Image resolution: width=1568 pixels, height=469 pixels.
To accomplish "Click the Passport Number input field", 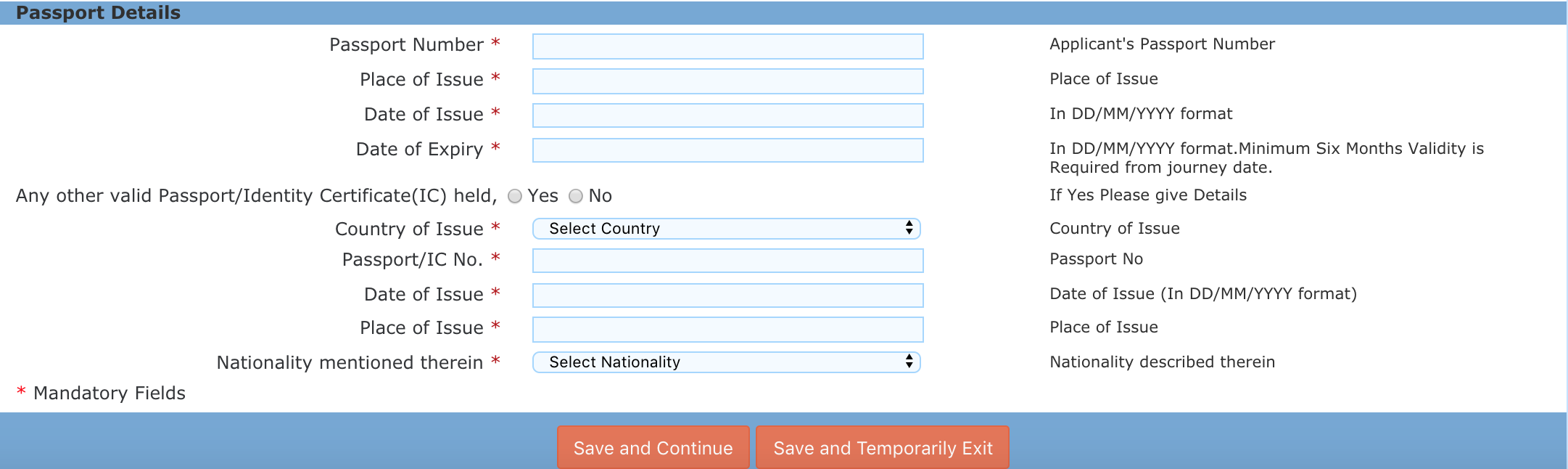I will (x=727, y=46).
